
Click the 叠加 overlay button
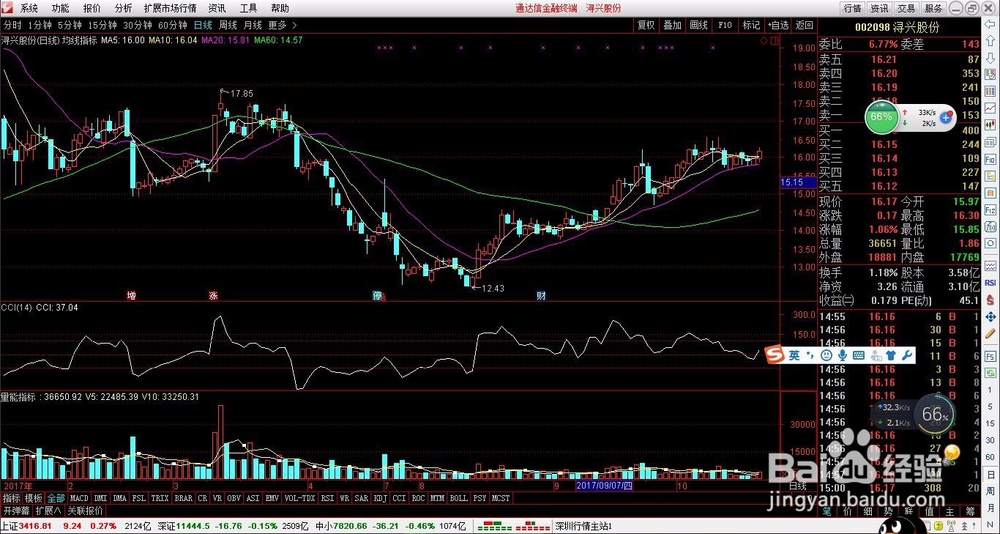[x=672, y=26]
